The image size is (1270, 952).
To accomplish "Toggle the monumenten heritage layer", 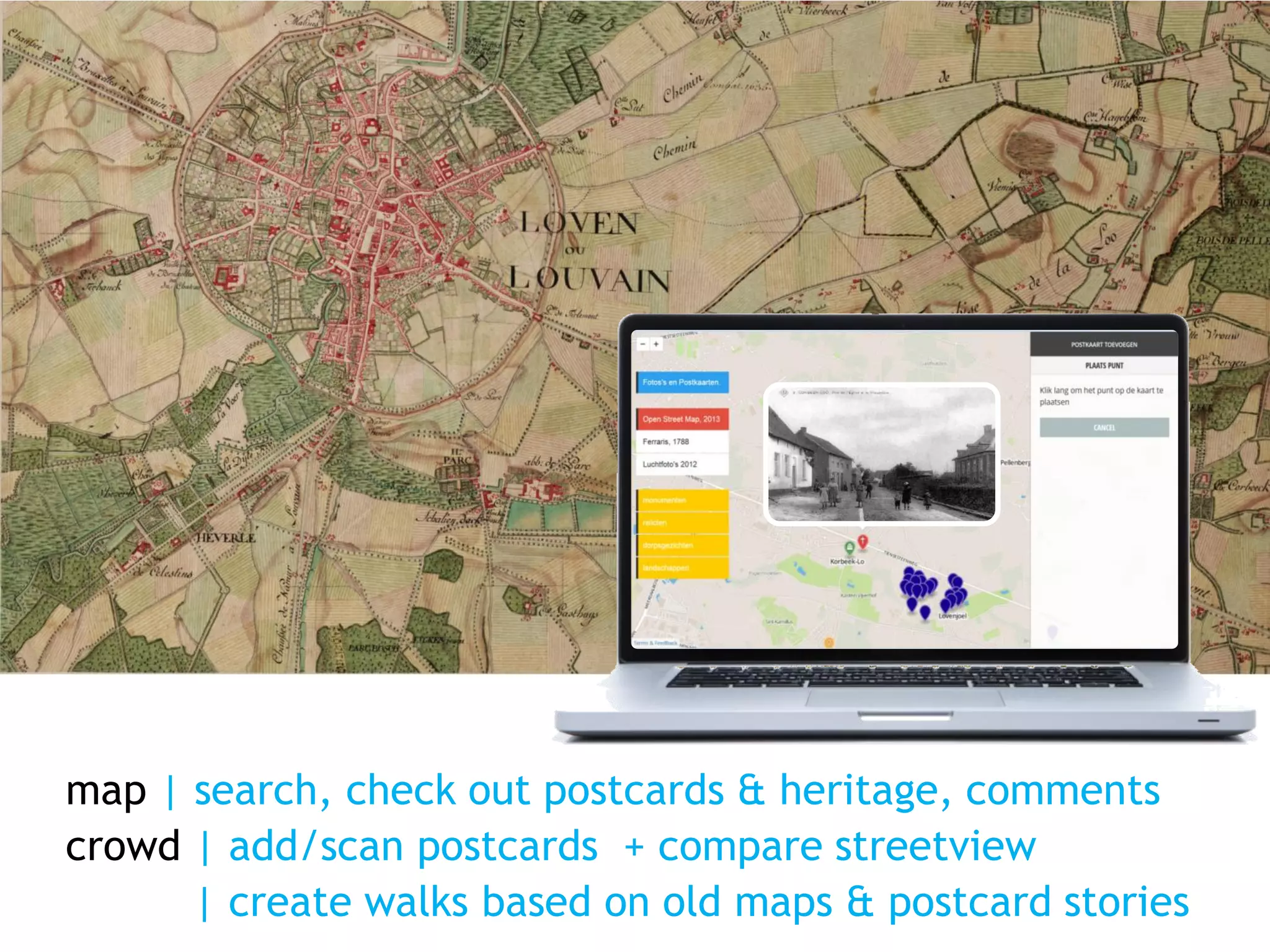I will pos(683,500).
